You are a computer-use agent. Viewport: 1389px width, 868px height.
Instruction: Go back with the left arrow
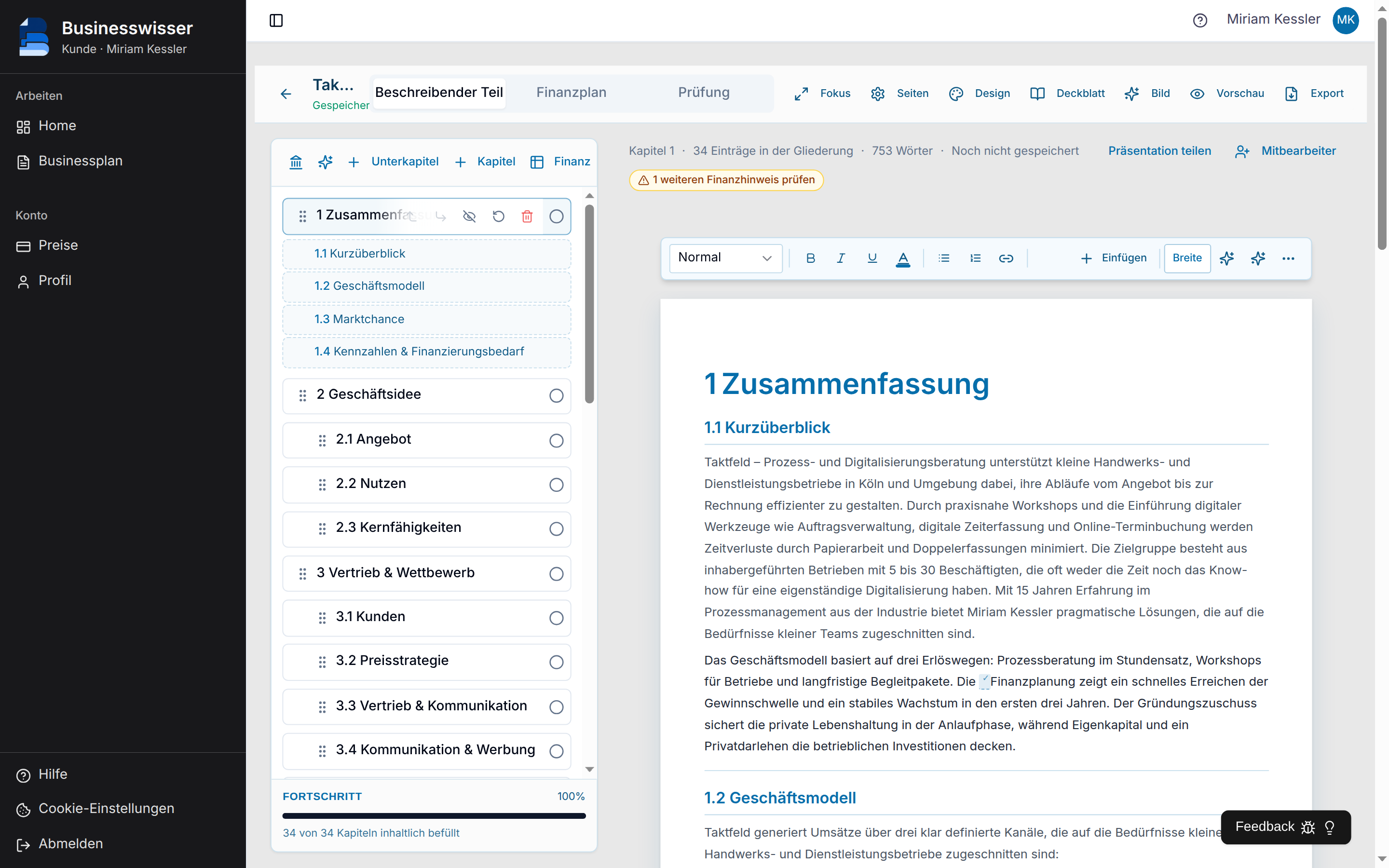click(x=285, y=94)
